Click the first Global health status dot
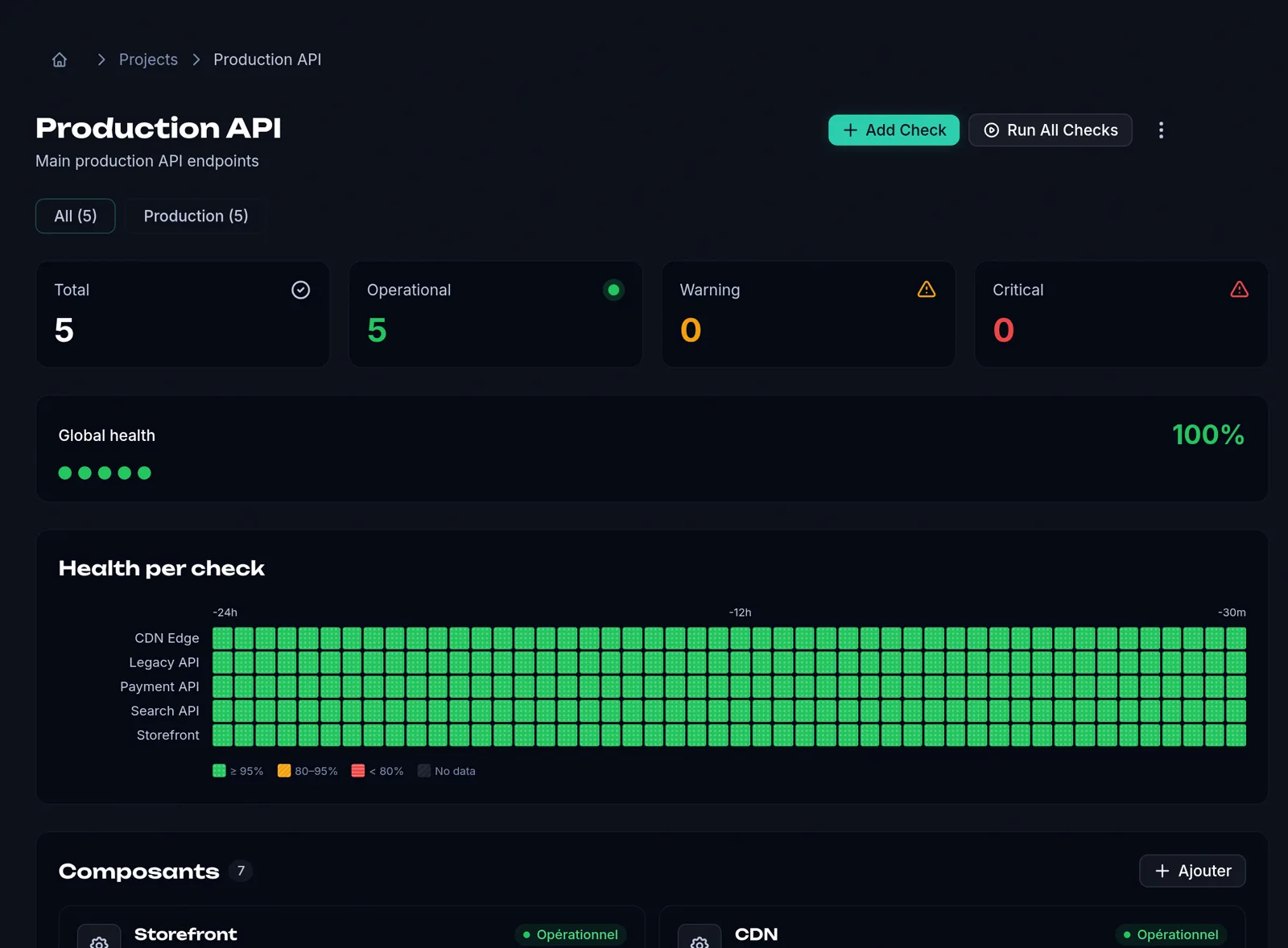The width and height of the screenshot is (1288, 948). [x=65, y=473]
